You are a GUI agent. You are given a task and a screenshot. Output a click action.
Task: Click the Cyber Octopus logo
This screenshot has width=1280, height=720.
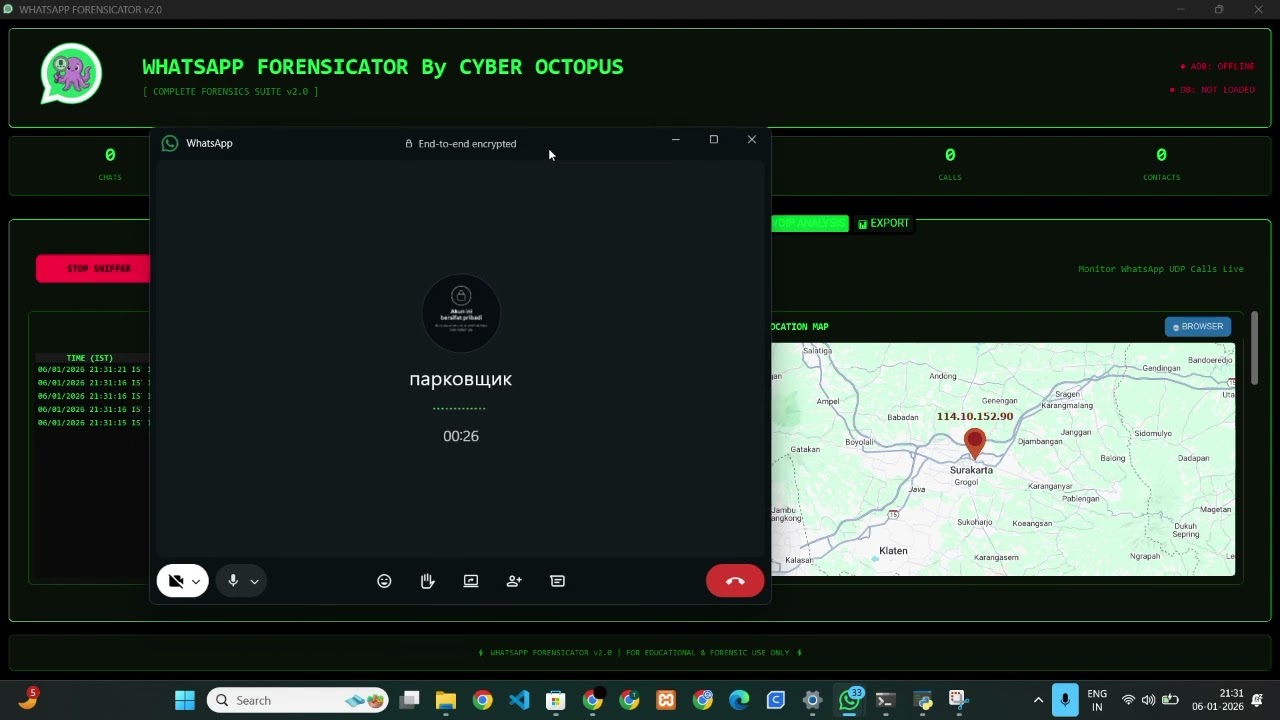(71, 74)
